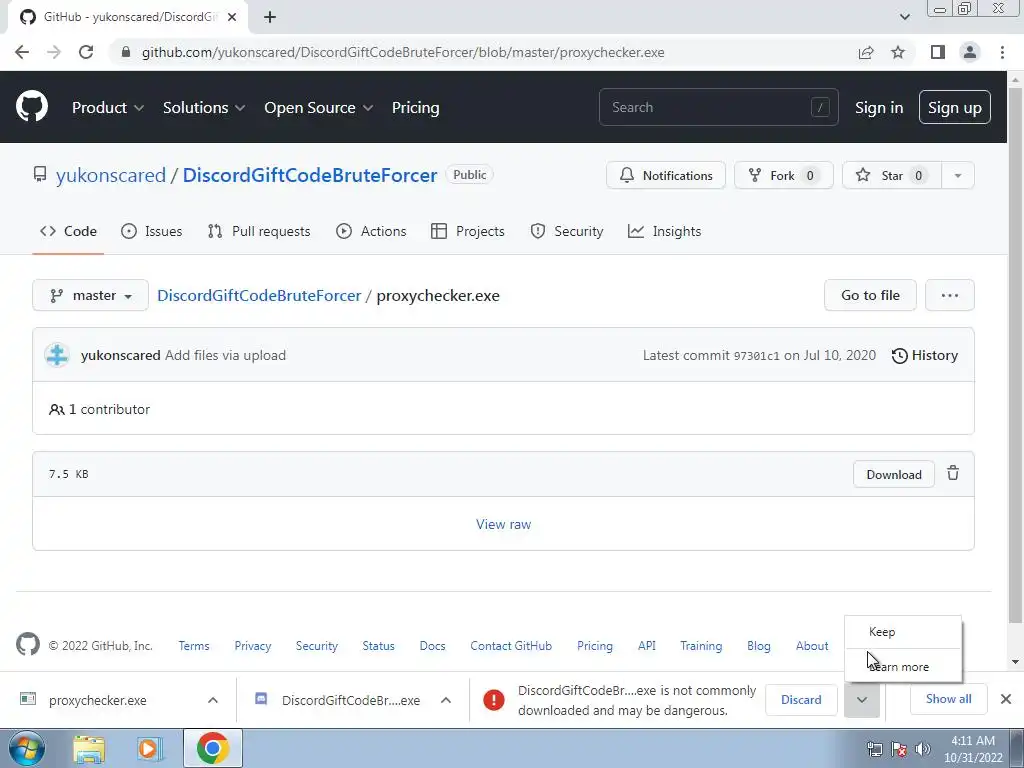1024x768 pixels.
Task: Open the yukonscared owner link
Action: pyautogui.click(x=111, y=175)
